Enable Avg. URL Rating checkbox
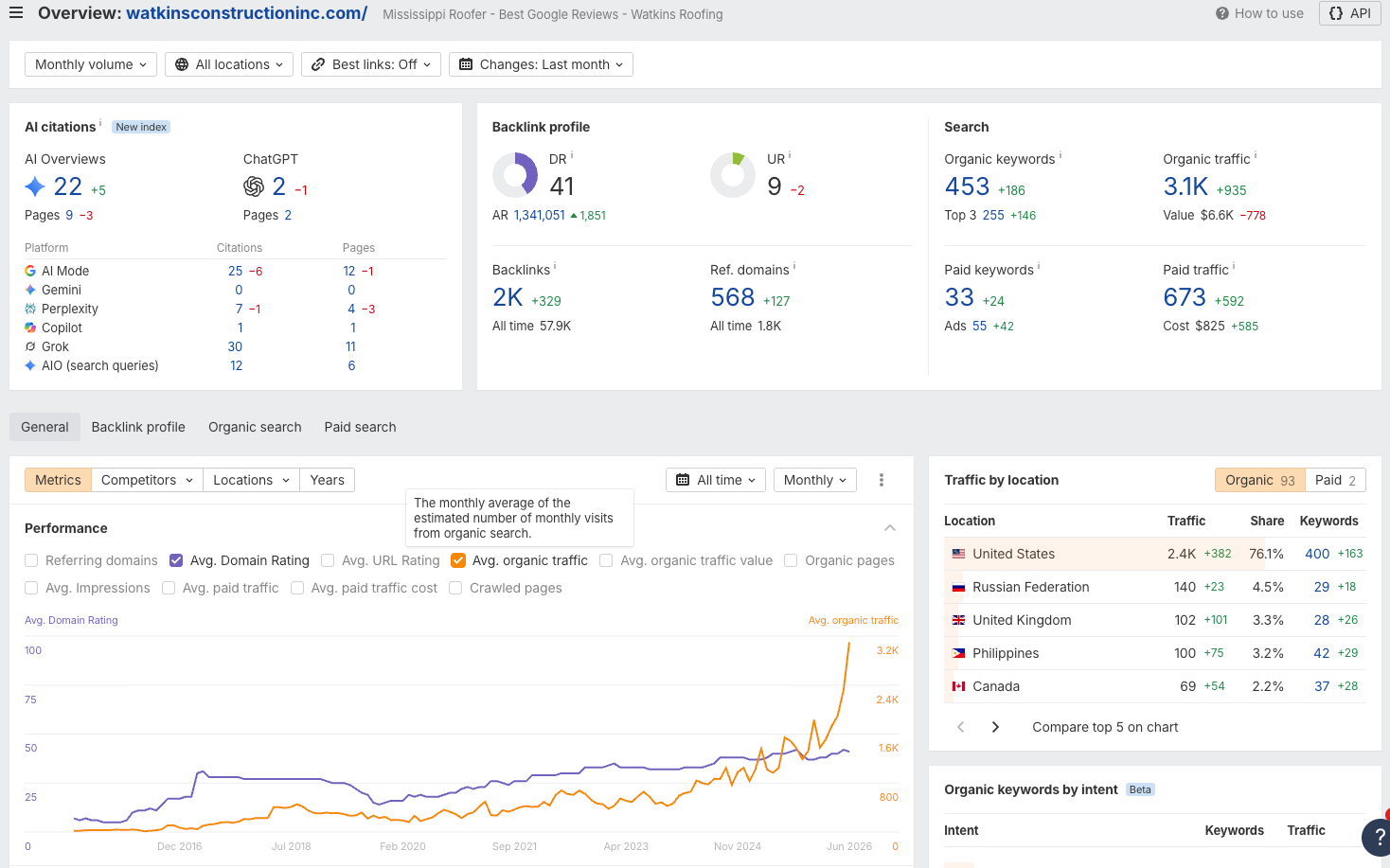 coord(328,560)
